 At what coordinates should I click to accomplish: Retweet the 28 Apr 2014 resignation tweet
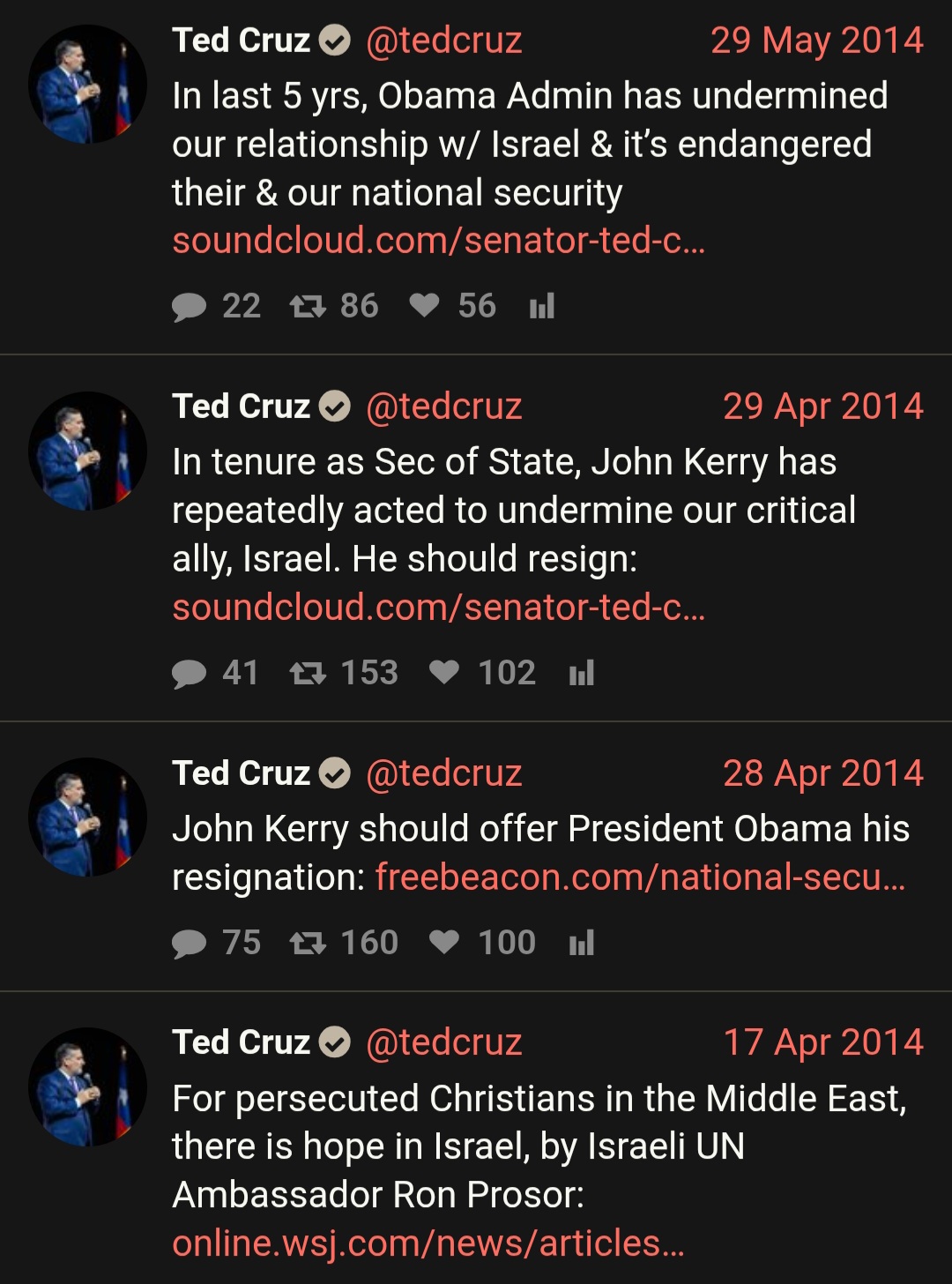point(308,944)
